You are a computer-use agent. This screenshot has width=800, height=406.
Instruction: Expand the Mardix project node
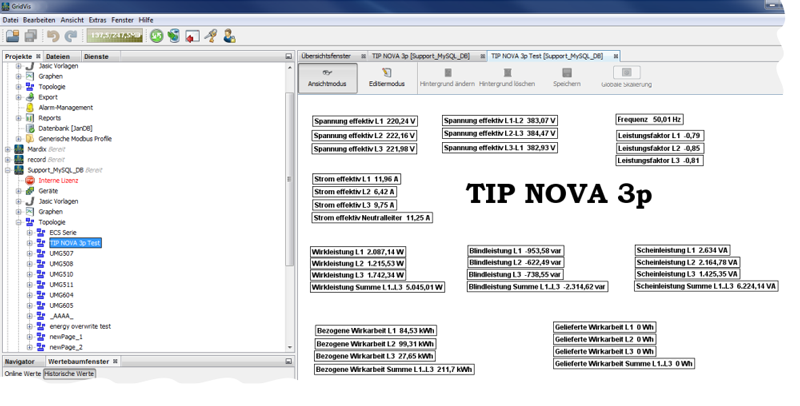[8, 149]
